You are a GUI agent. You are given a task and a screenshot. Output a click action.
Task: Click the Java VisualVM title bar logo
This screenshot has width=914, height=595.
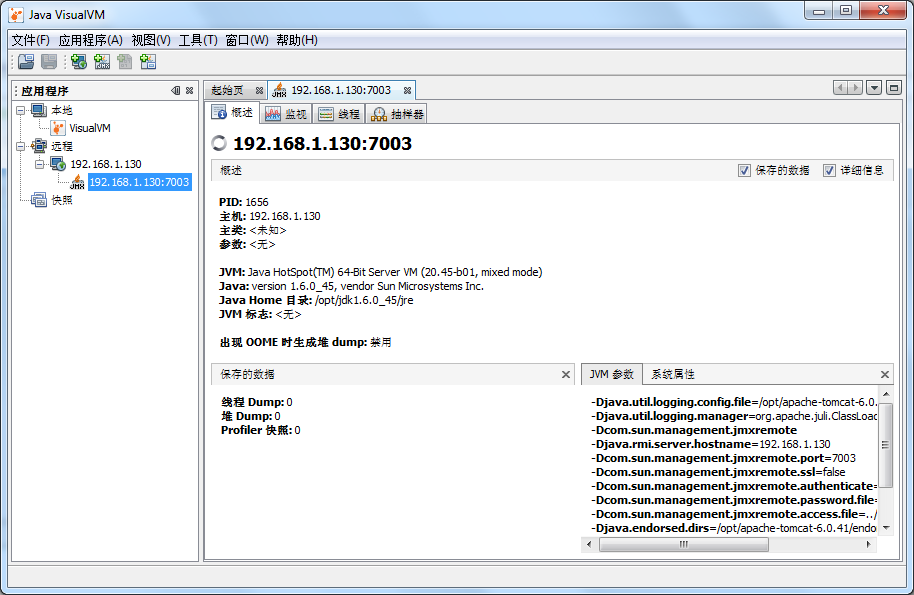click(16, 15)
